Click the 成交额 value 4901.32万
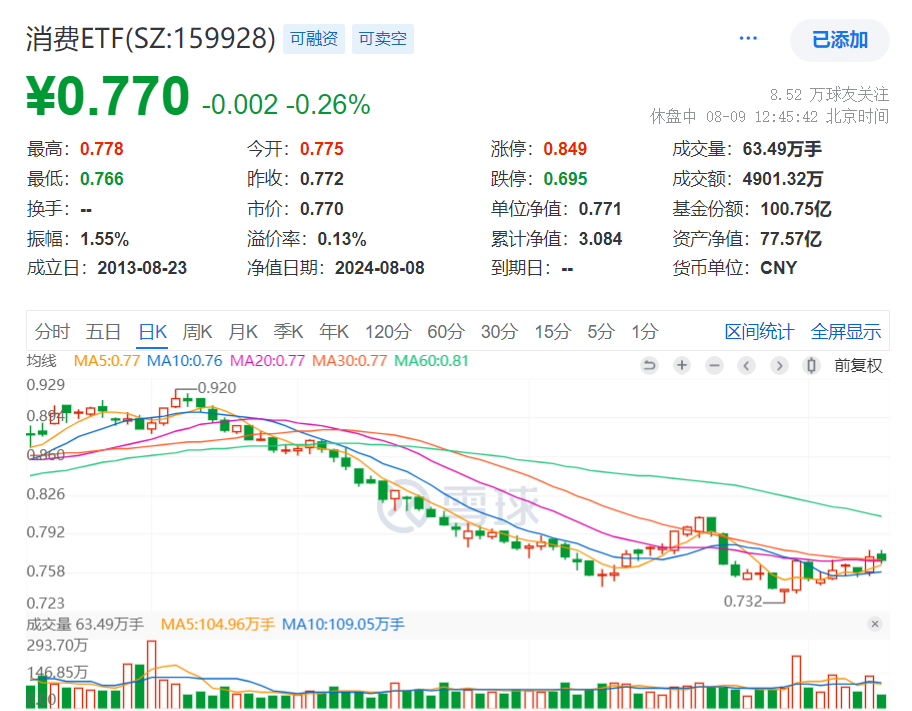 (783, 179)
